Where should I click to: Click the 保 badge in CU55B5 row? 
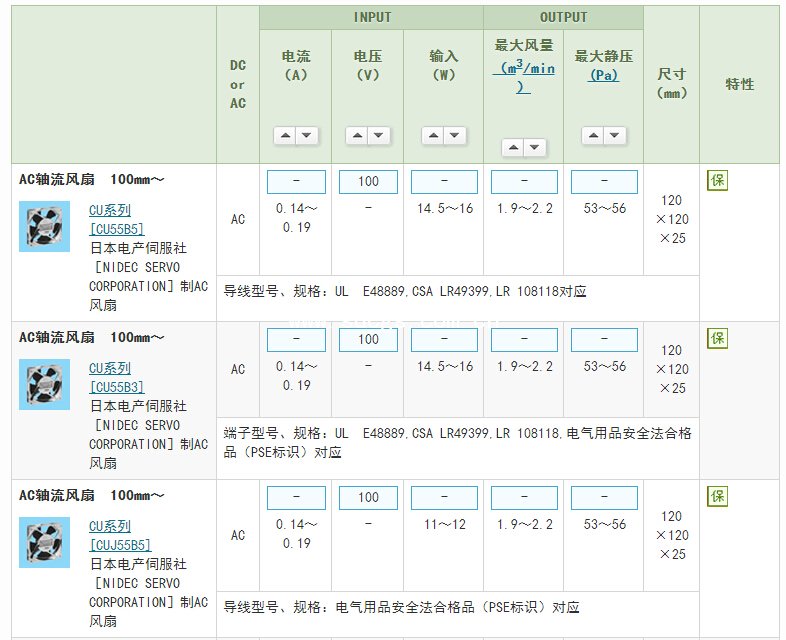(717, 180)
